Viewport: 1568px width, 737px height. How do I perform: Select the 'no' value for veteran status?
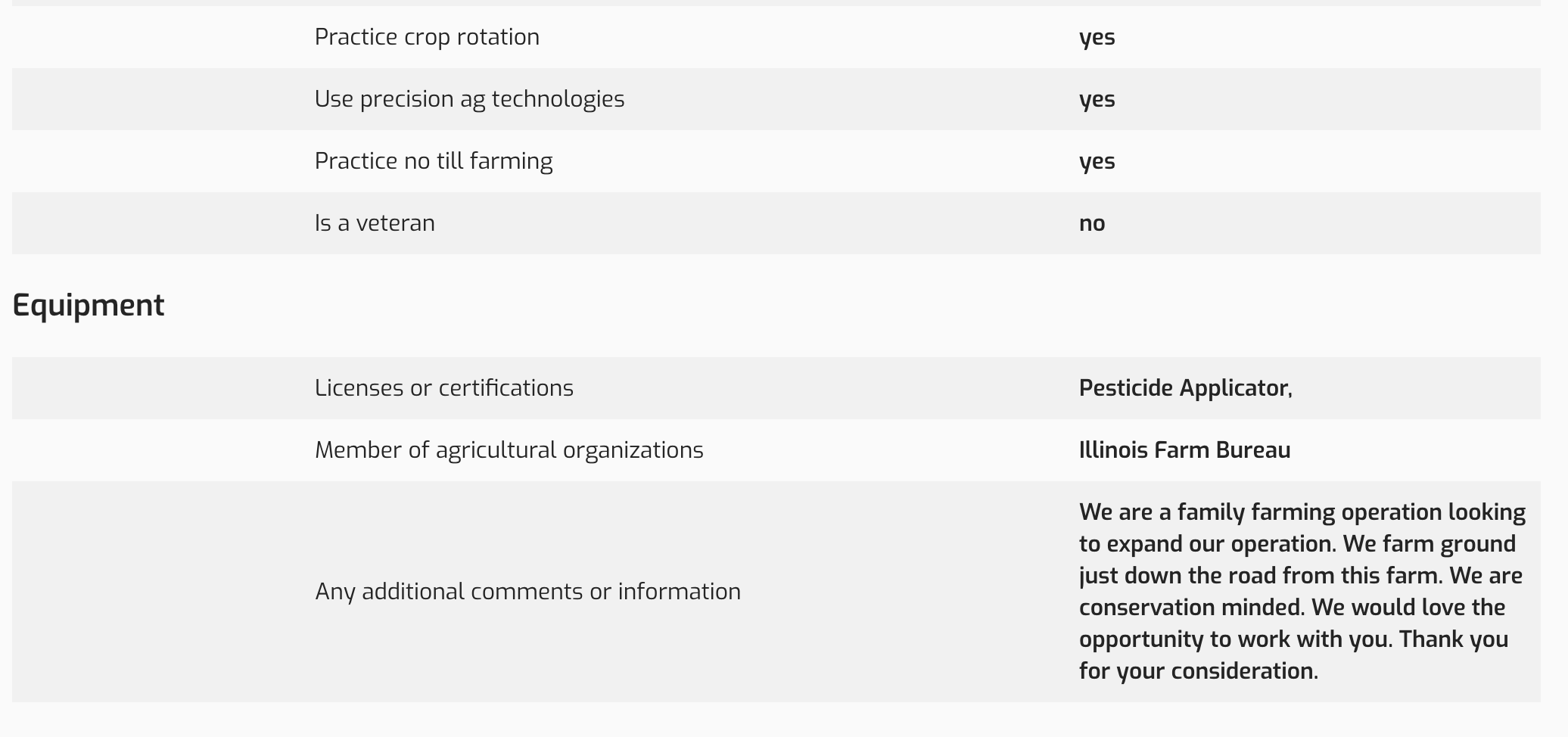click(x=1092, y=223)
